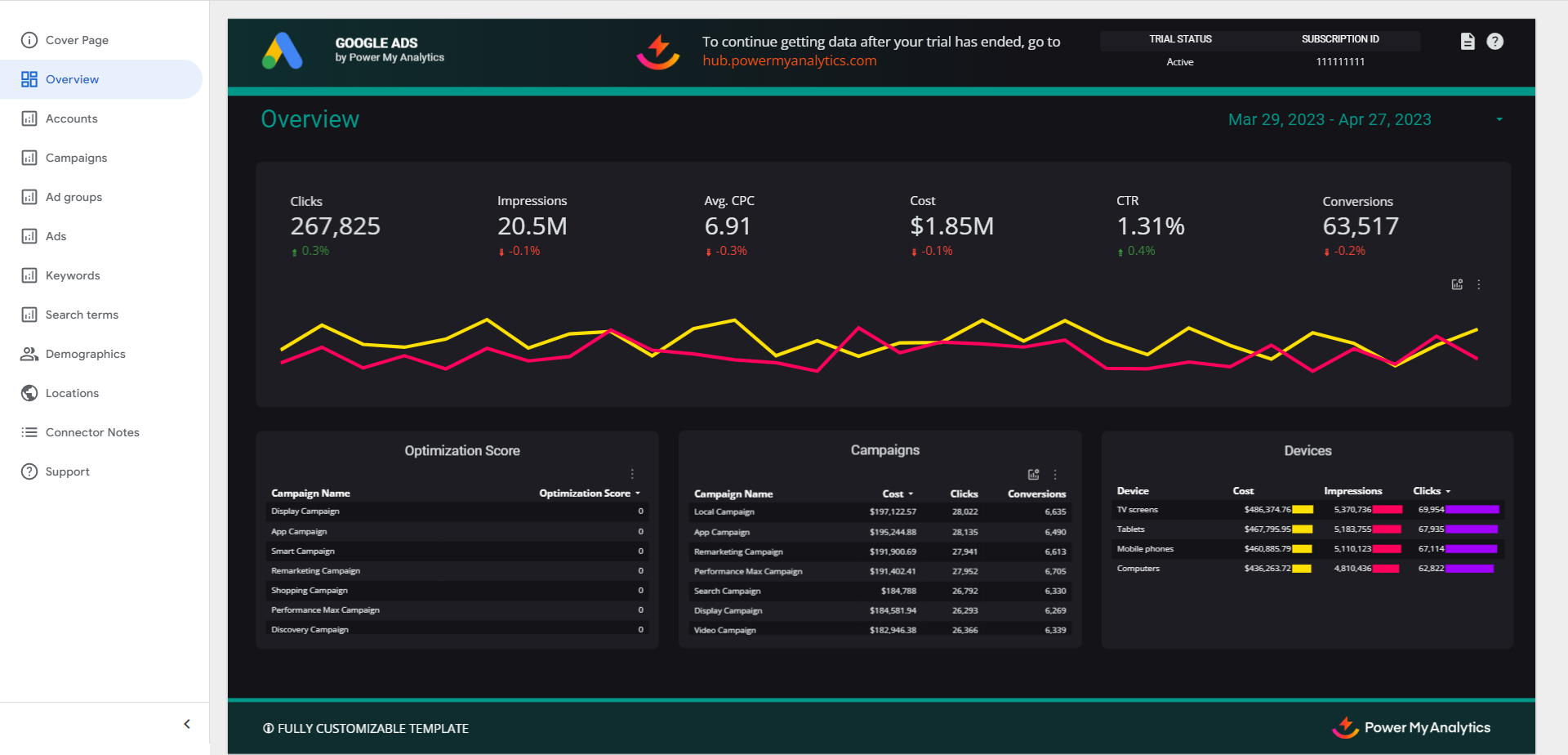Screen dimensions: 1568x755
Task: Collapse the sidebar with the chevron arrow
Action: coord(186,723)
